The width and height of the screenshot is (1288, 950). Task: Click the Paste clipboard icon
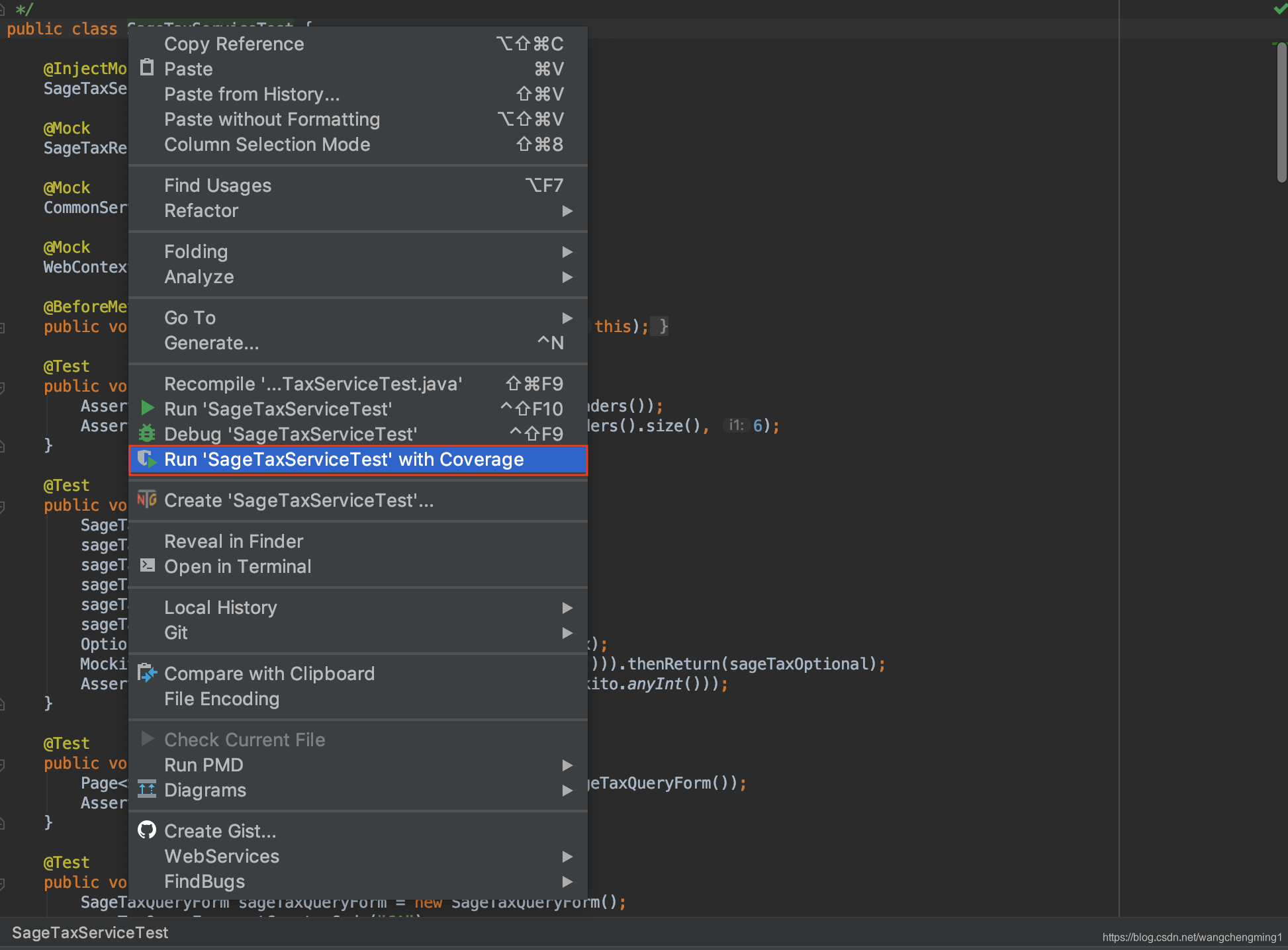[147, 68]
